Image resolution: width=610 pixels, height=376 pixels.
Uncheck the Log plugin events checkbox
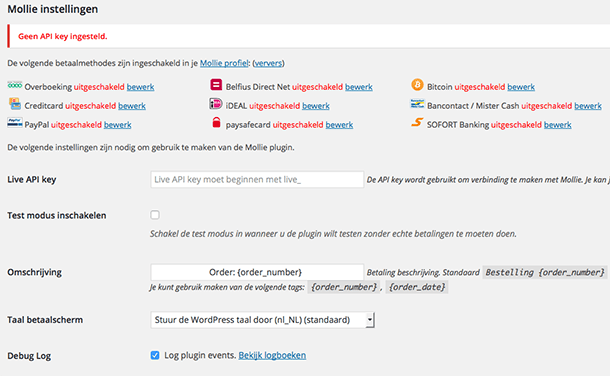(x=155, y=355)
